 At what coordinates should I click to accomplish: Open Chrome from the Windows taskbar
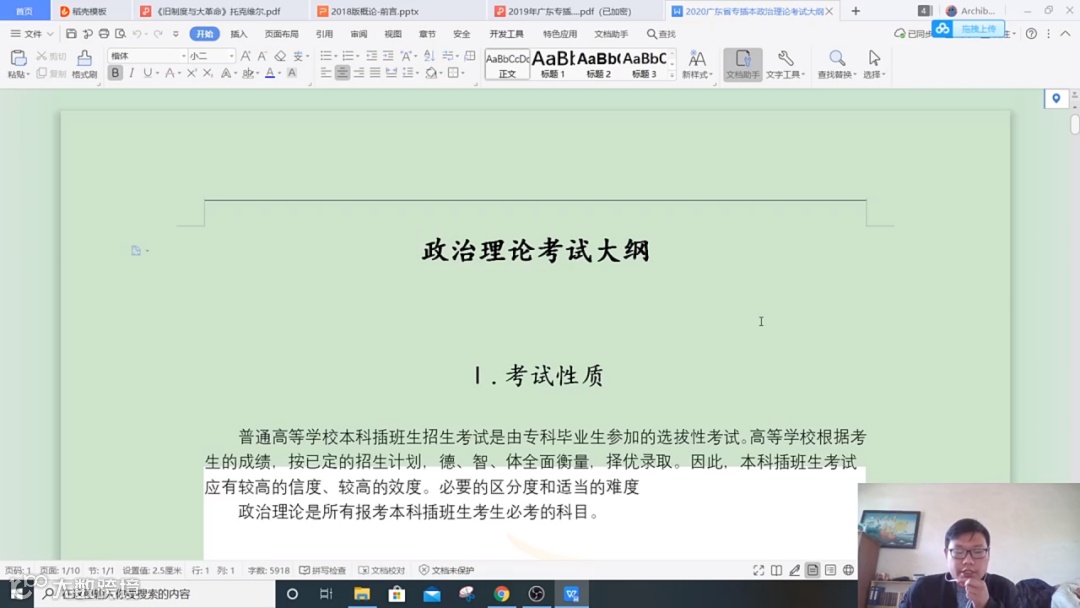pyautogui.click(x=501, y=592)
